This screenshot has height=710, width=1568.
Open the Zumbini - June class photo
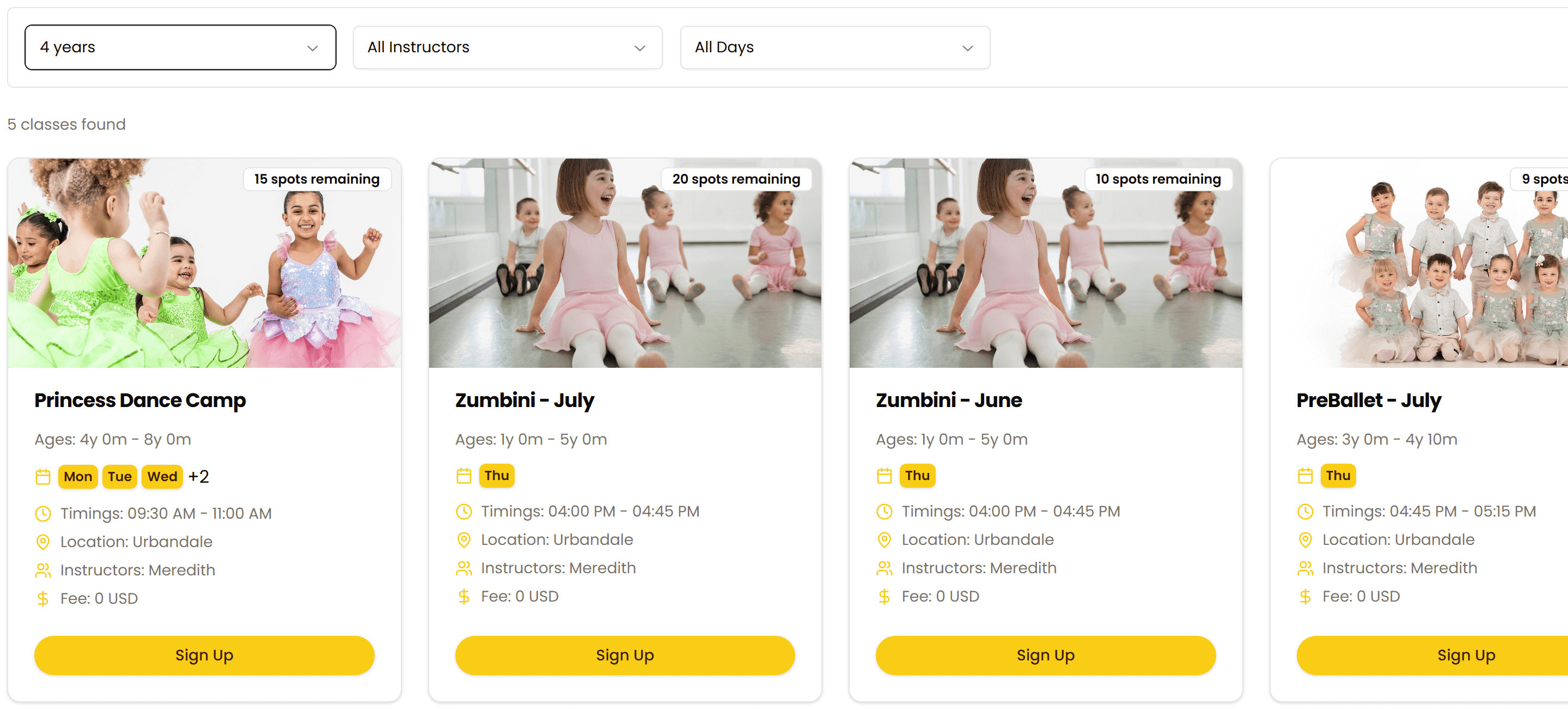1045,263
